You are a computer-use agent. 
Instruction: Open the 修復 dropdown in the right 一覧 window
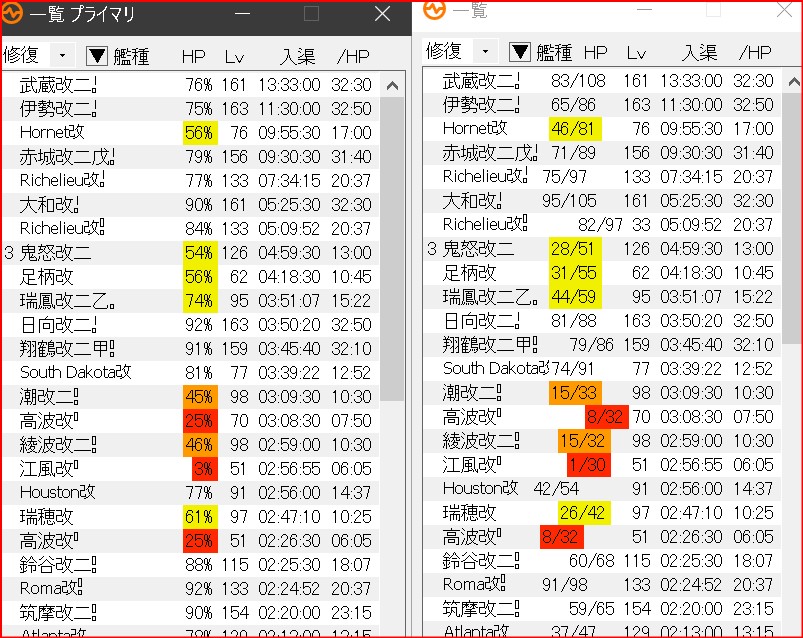coord(485,52)
